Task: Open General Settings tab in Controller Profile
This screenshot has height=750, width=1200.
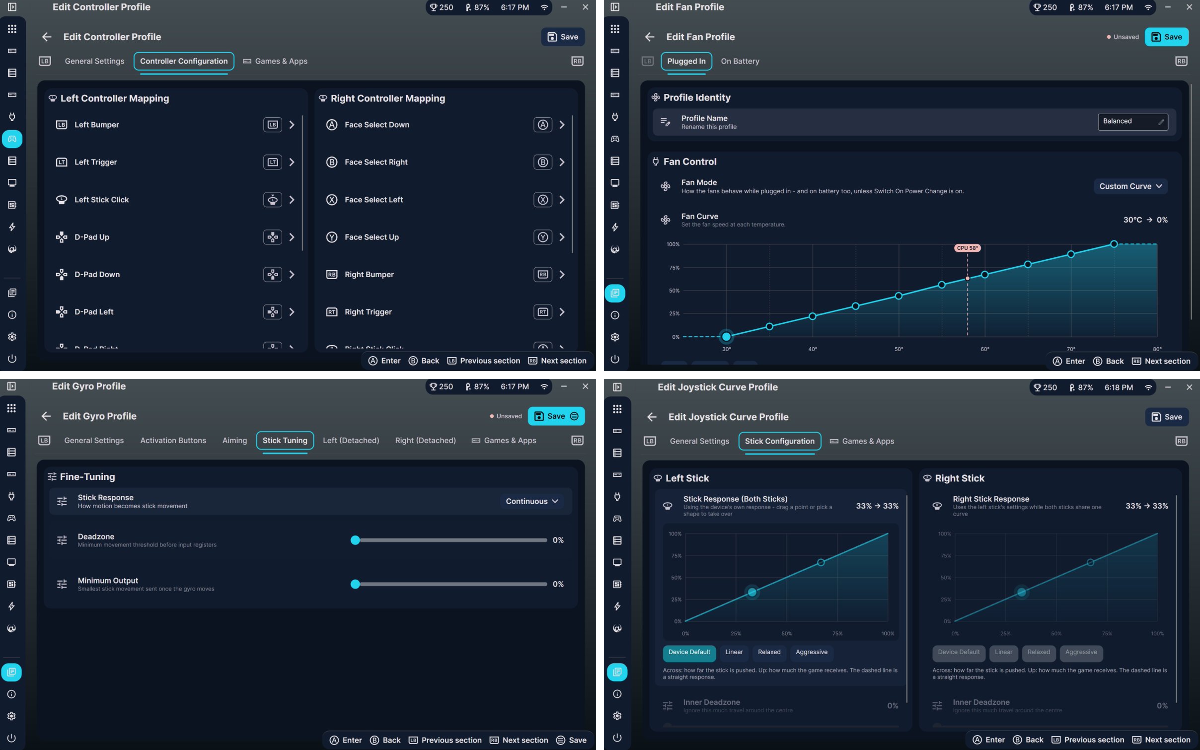Action: pyautogui.click(x=94, y=61)
